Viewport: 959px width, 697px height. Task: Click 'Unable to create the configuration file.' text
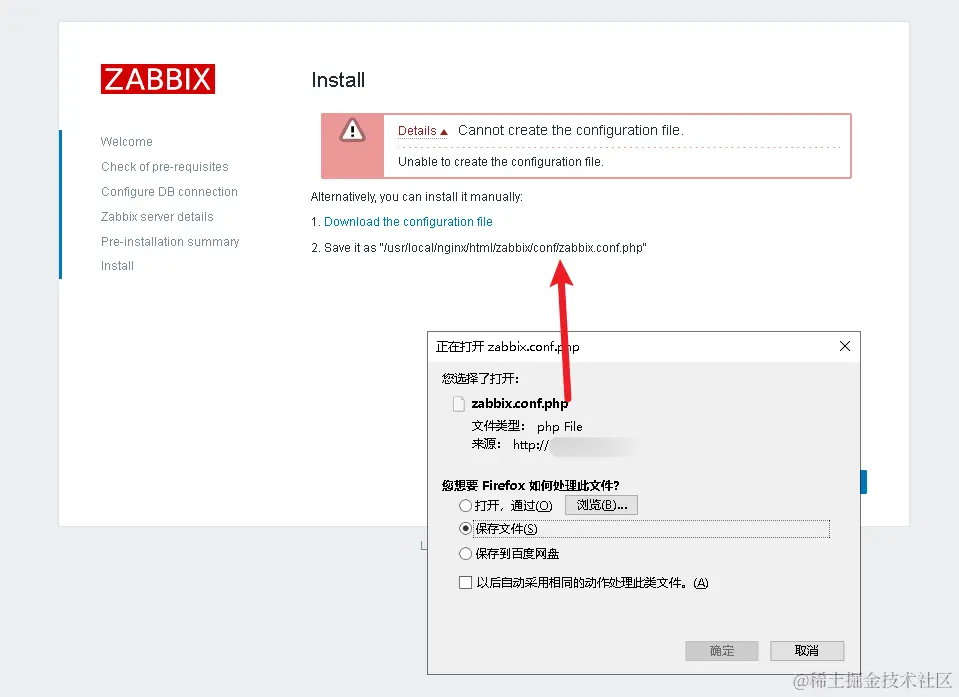pos(500,162)
